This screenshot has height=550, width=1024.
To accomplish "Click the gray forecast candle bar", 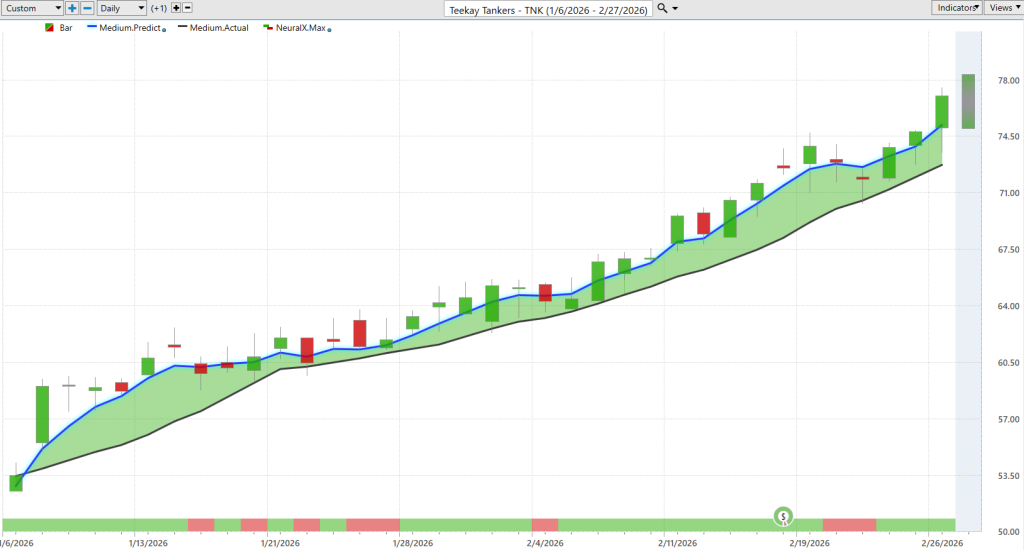I will pyautogui.click(x=968, y=101).
